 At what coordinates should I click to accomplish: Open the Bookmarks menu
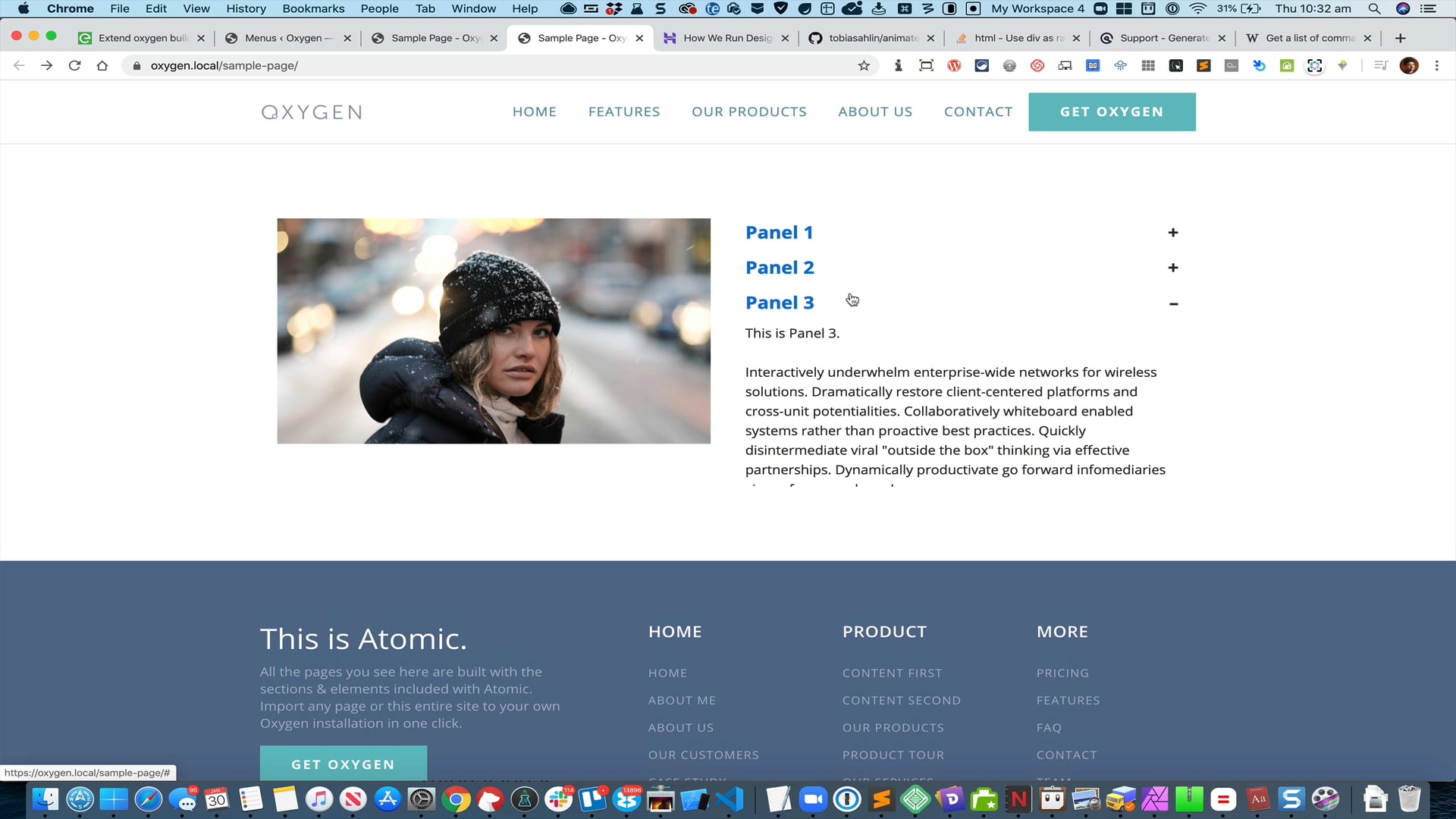tap(313, 8)
